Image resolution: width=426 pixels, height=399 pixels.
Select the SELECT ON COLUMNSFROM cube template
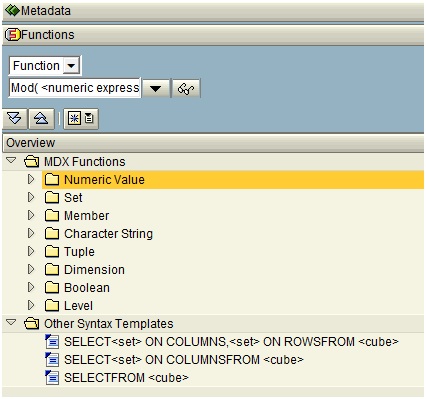[184, 360]
